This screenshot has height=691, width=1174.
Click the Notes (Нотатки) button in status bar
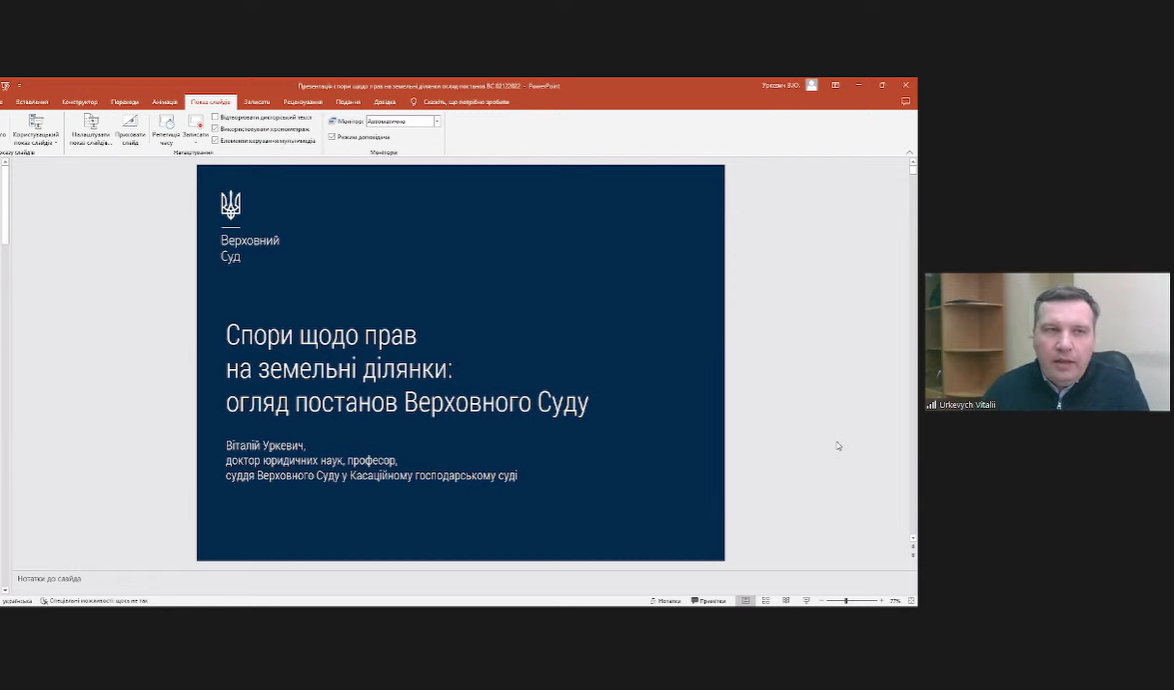[665, 601]
